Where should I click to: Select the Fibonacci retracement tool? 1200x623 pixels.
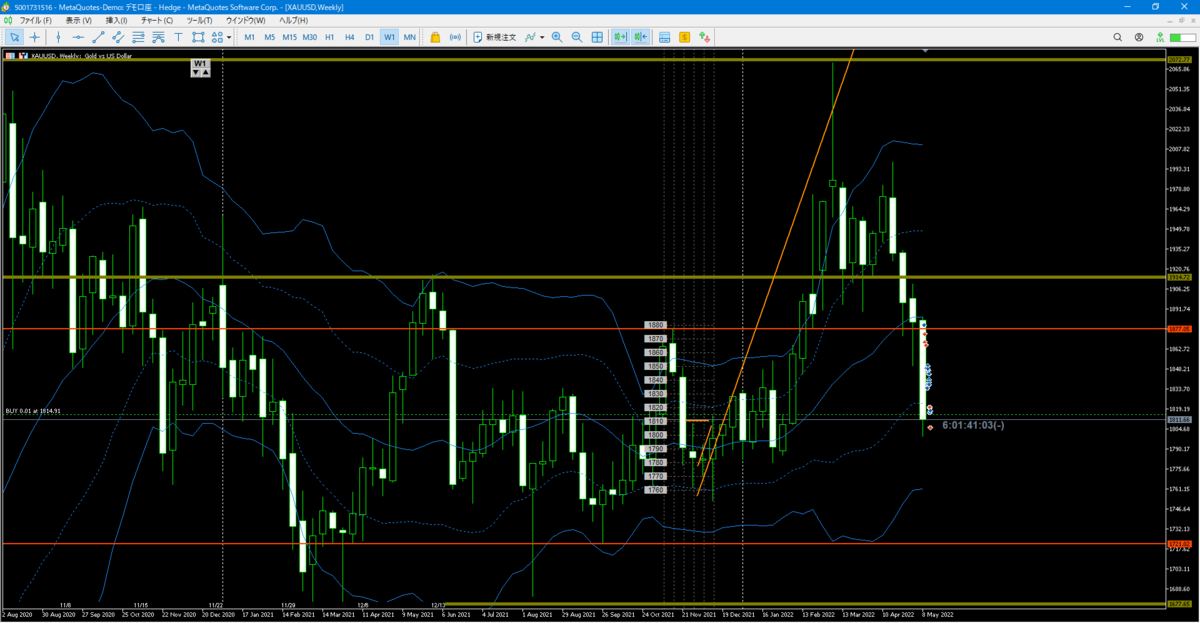(138, 37)
